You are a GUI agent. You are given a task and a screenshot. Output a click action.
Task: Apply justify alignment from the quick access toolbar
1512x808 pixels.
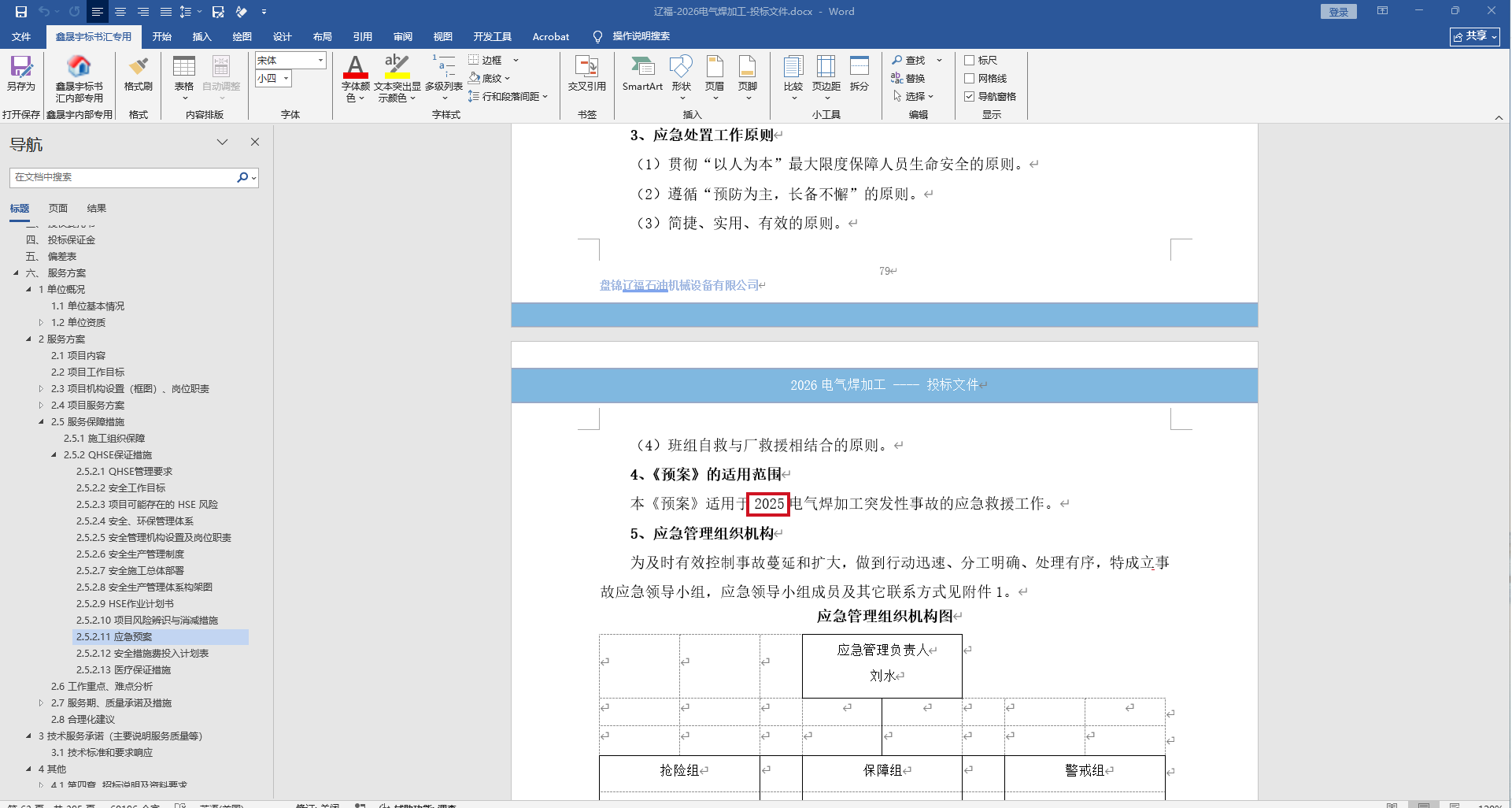point(166,12)
